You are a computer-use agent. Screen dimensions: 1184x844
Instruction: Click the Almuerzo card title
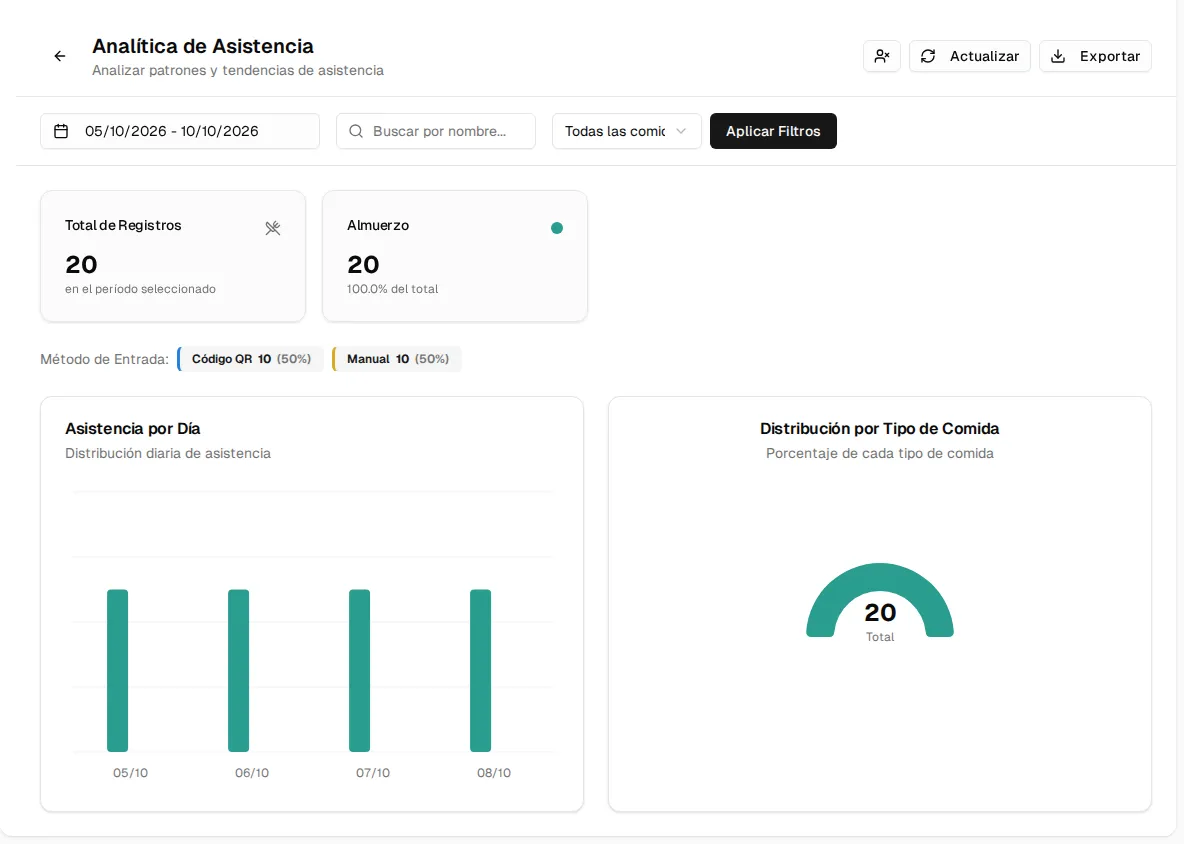pos(378,226)
